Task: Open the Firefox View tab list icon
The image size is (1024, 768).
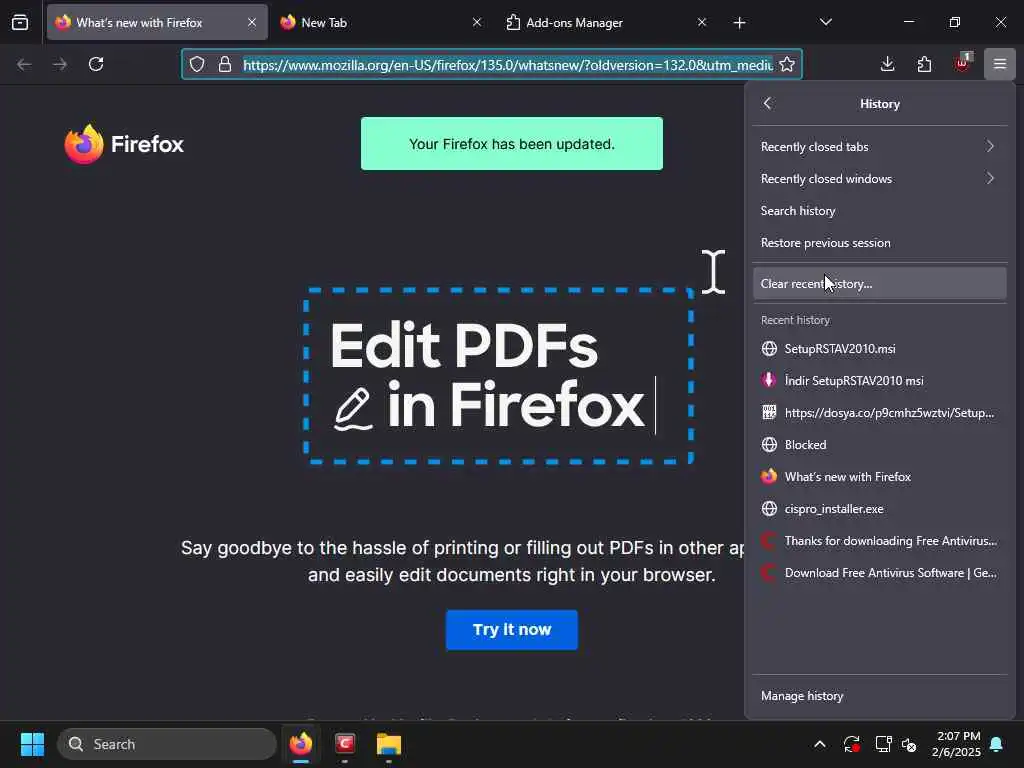Action: tap(20, 22)
